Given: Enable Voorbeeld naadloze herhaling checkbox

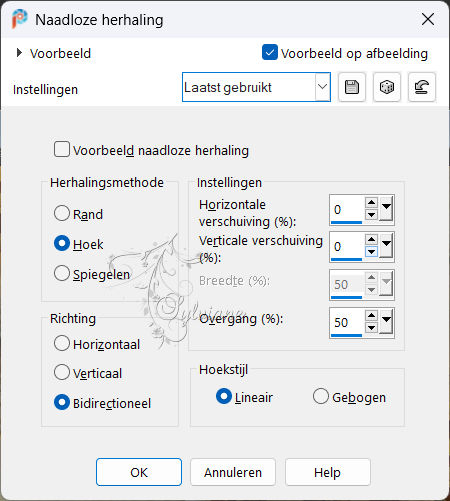Looking at the screenshot, I should click(x=62, y=149).
